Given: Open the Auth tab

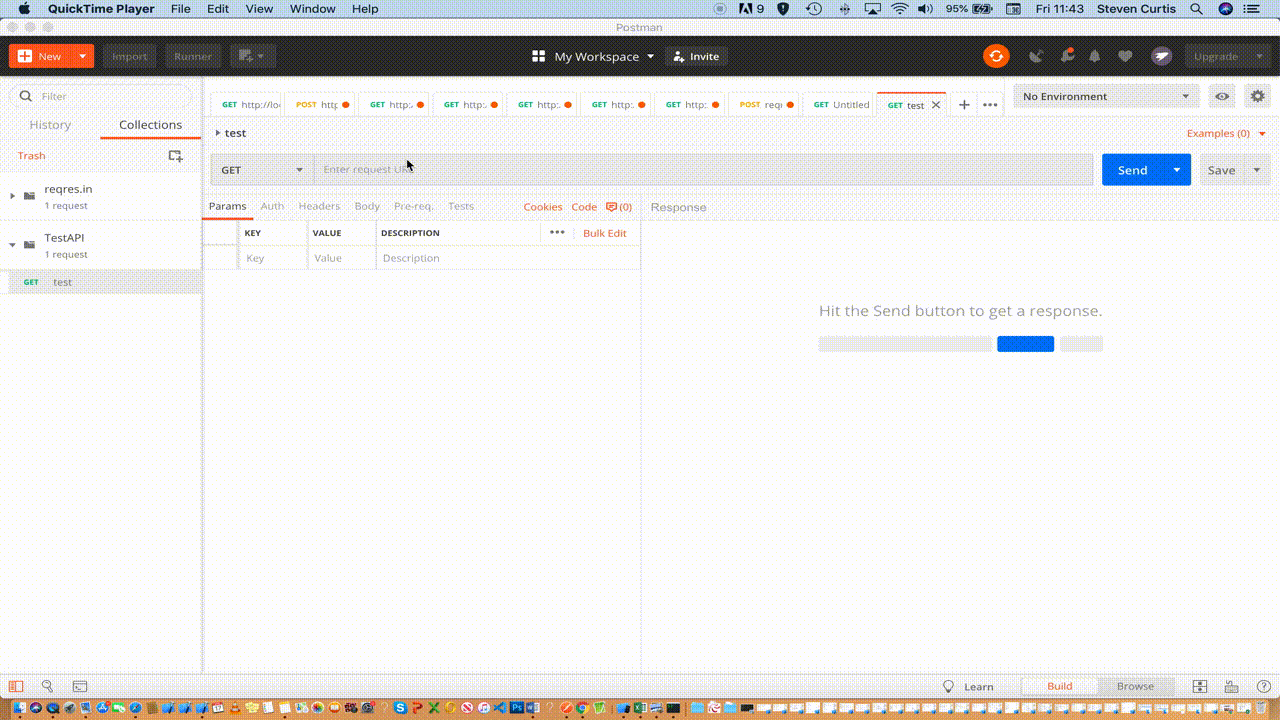Looking at the screenshot, I should 272,206.
